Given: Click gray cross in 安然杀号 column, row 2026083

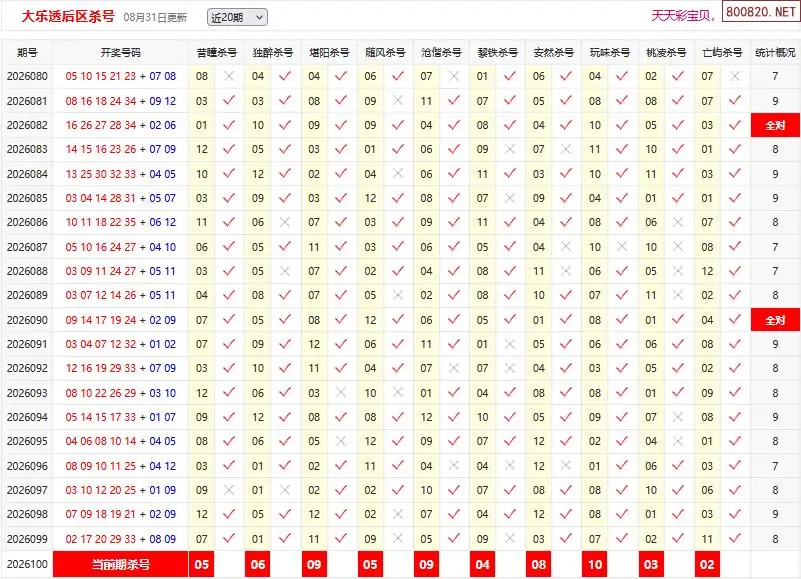Looking at the screenshot, I should pyautogui.click(x=566, y=149).
